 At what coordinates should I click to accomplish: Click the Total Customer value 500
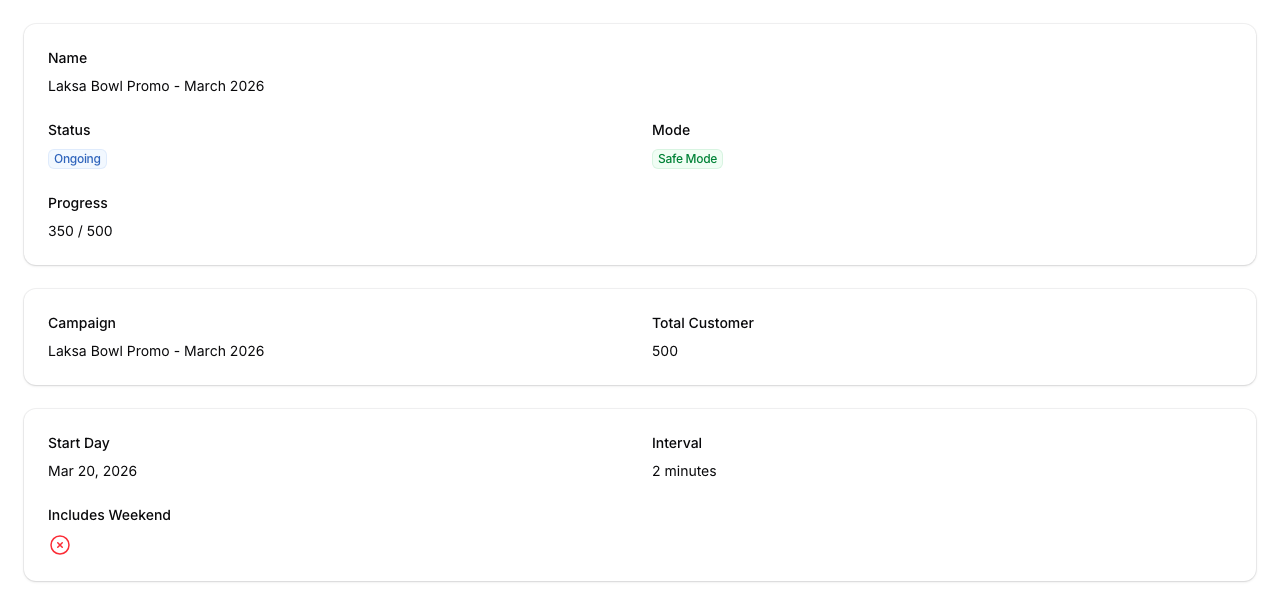[x=664, y=351]
